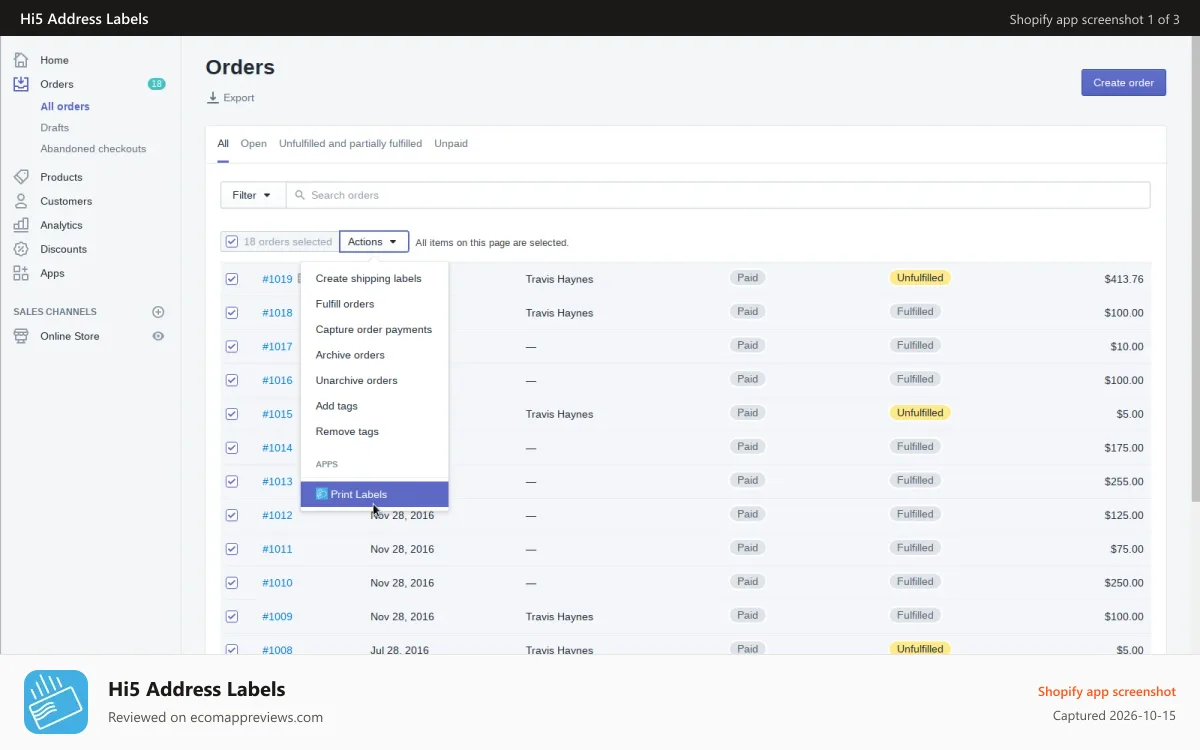
Task: Click the Export download icon
Action: (x=212, y=97)
